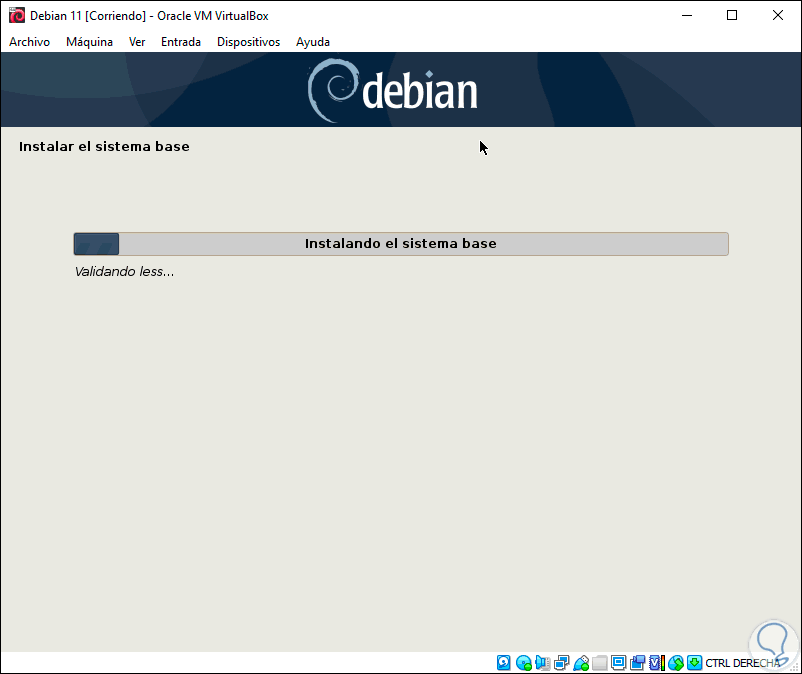Open the Dispositivos menu

248,42
